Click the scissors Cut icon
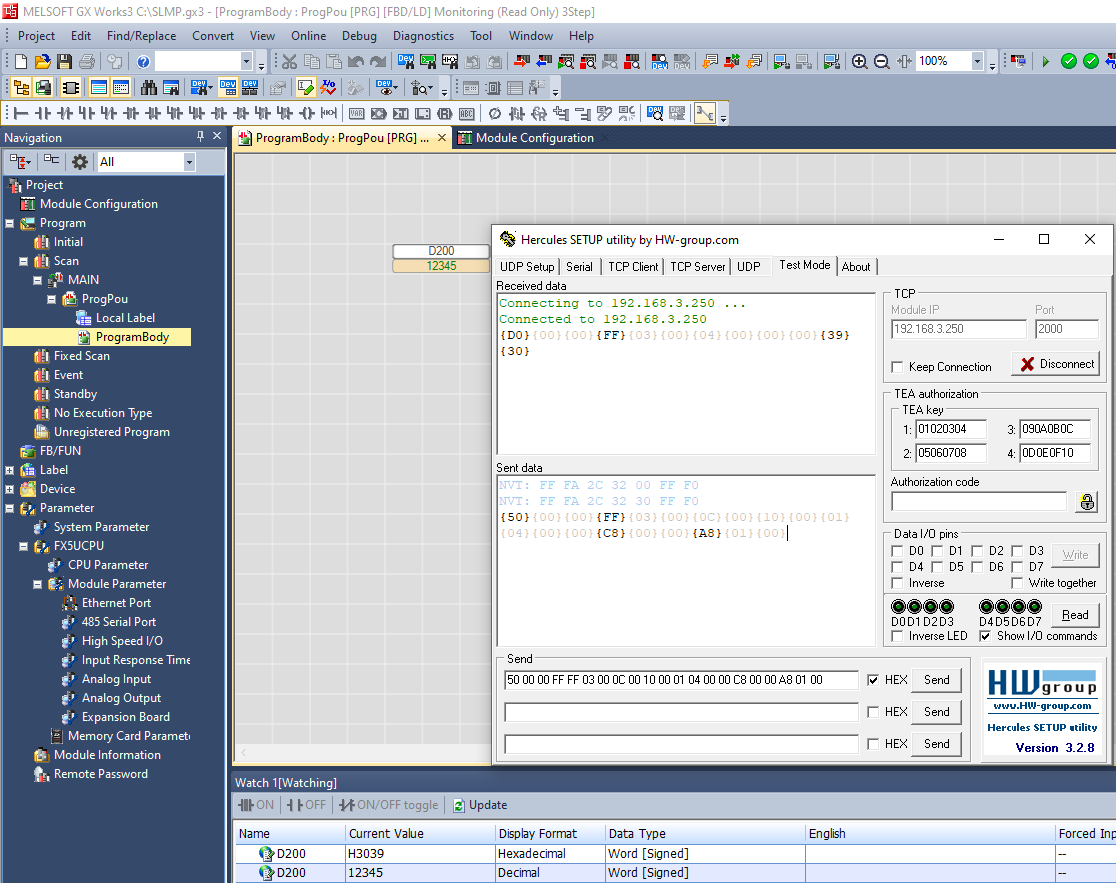The height and width of the screenshot is (883, 1116). click(289, 62)
